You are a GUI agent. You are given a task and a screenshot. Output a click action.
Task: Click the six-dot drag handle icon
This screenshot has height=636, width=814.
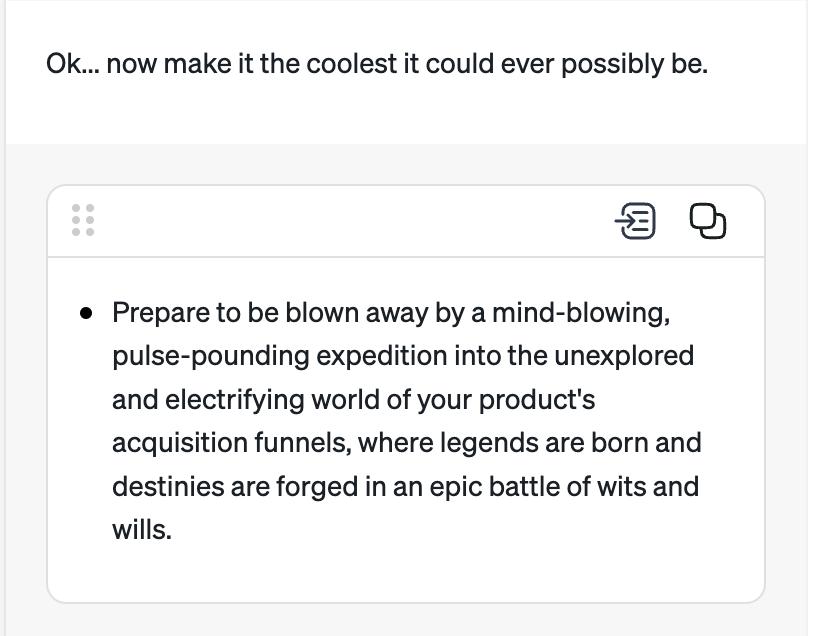tap(83, 221)
